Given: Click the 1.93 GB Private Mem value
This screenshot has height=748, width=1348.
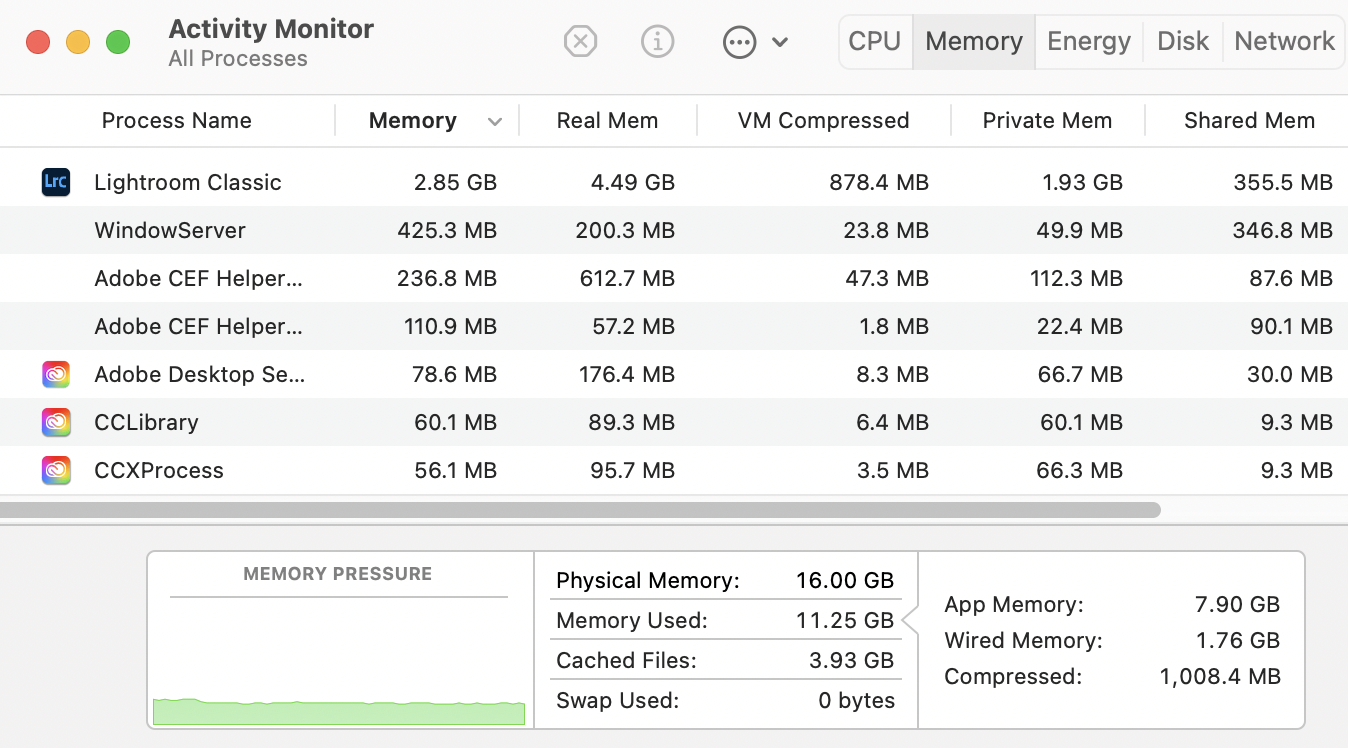Looking at the screenshot, I should (x=1081, y=182).
